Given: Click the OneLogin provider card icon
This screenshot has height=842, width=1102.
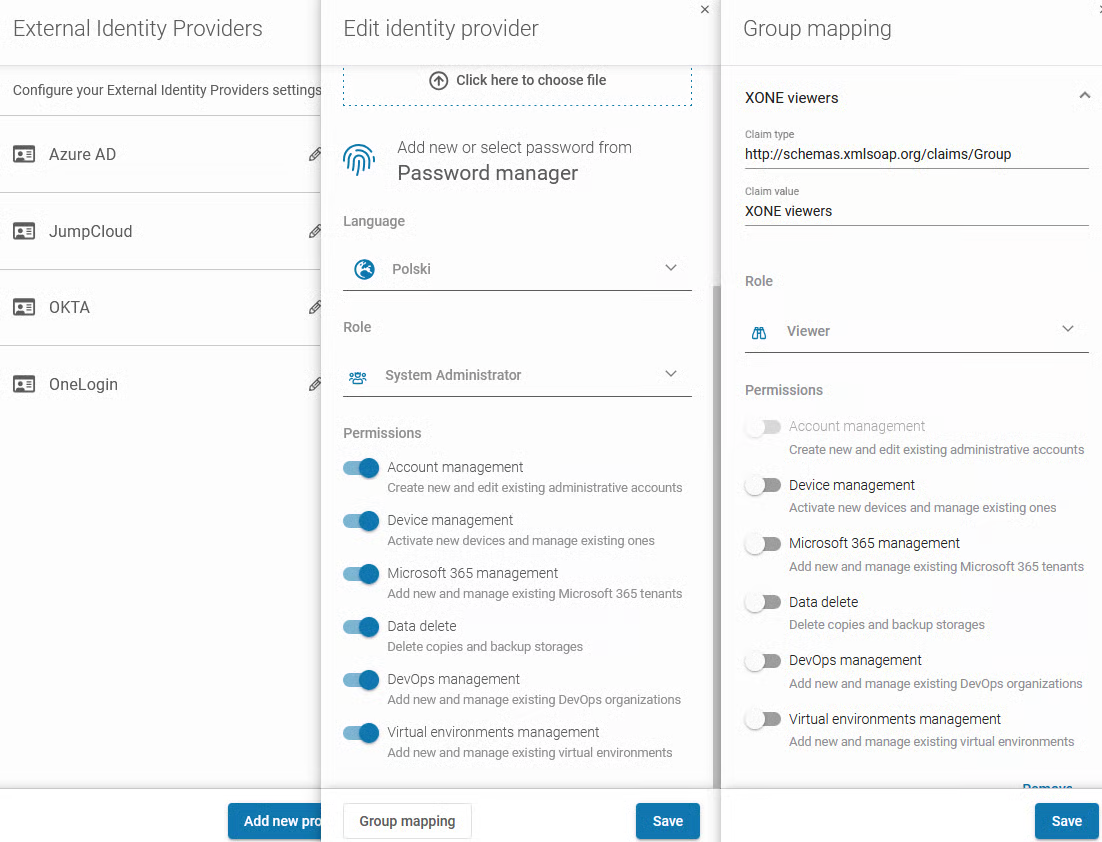Looking at the screenshot, I should (24, 384).
